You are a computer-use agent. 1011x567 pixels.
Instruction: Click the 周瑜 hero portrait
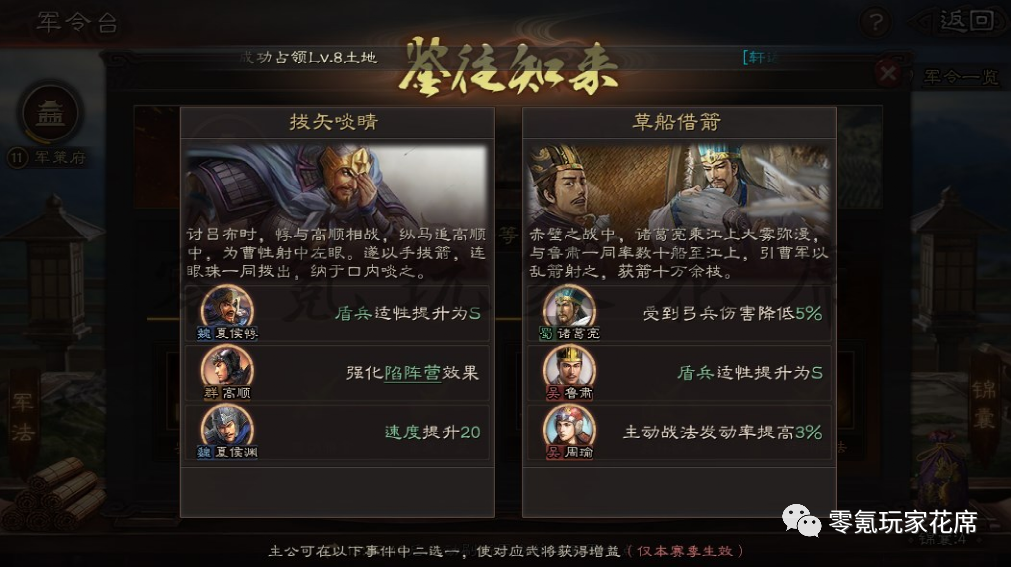[569, 431]
